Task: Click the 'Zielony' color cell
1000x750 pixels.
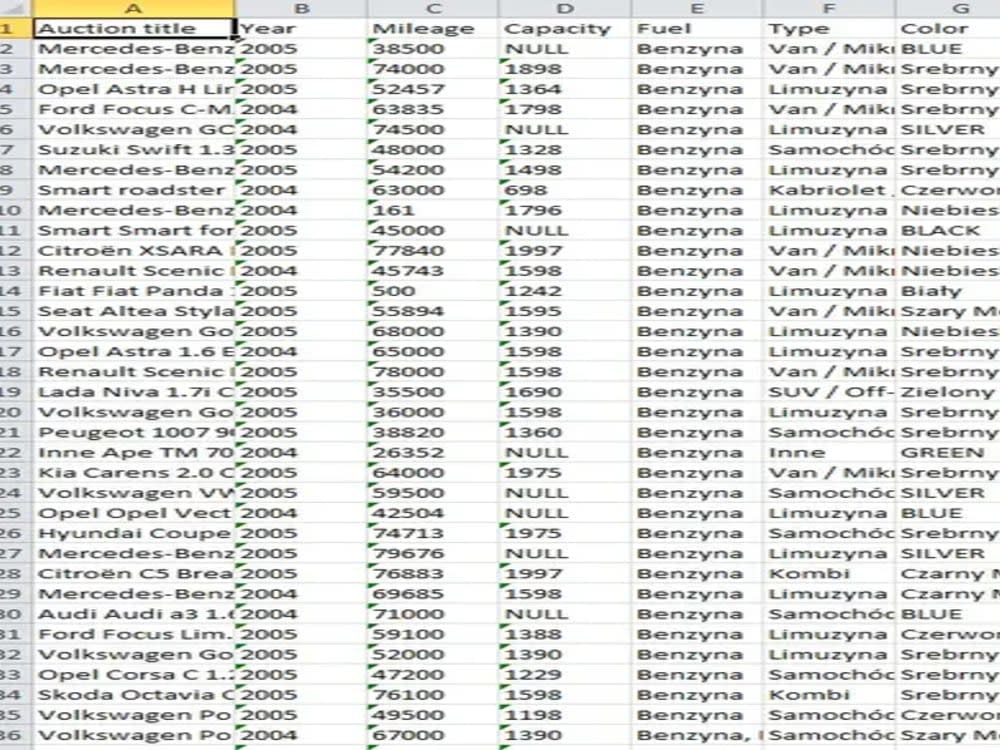Action: [x=948, y=392]
